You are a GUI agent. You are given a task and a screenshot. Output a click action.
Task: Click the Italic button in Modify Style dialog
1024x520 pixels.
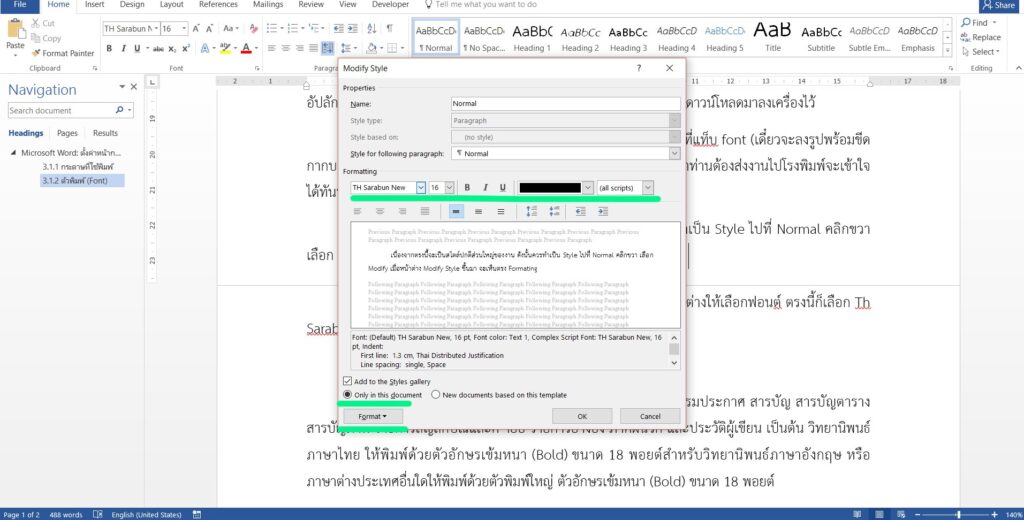[484, 188]
